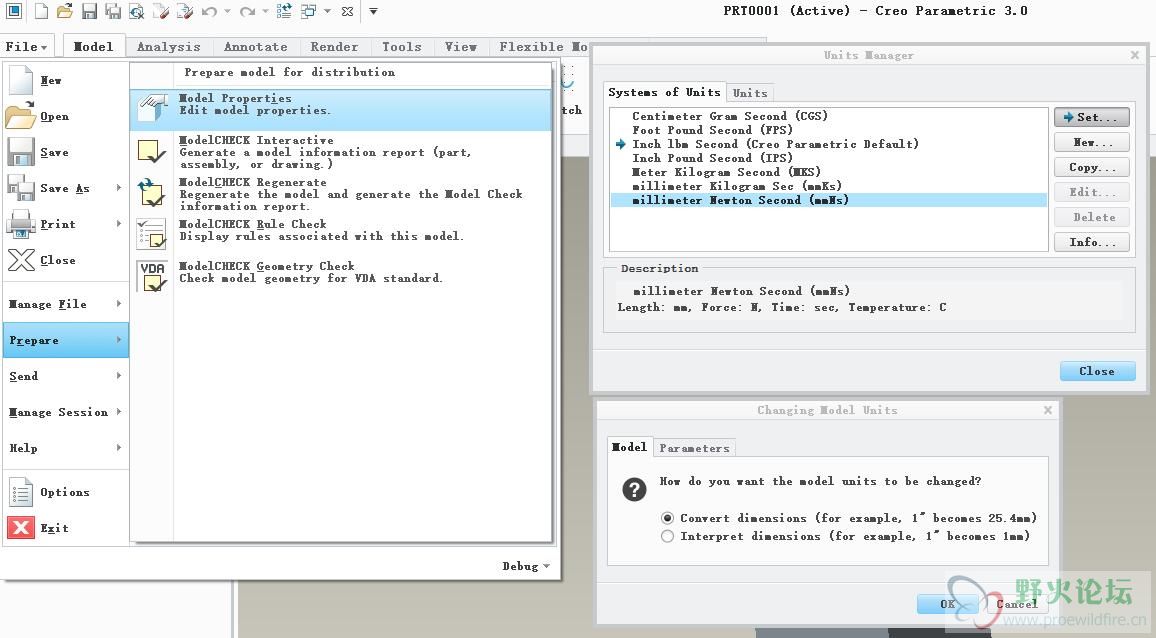The image size is (1156, 638).
Task: Click the ModelCHECK Interactive icon
Action: [x=152, y=151]
